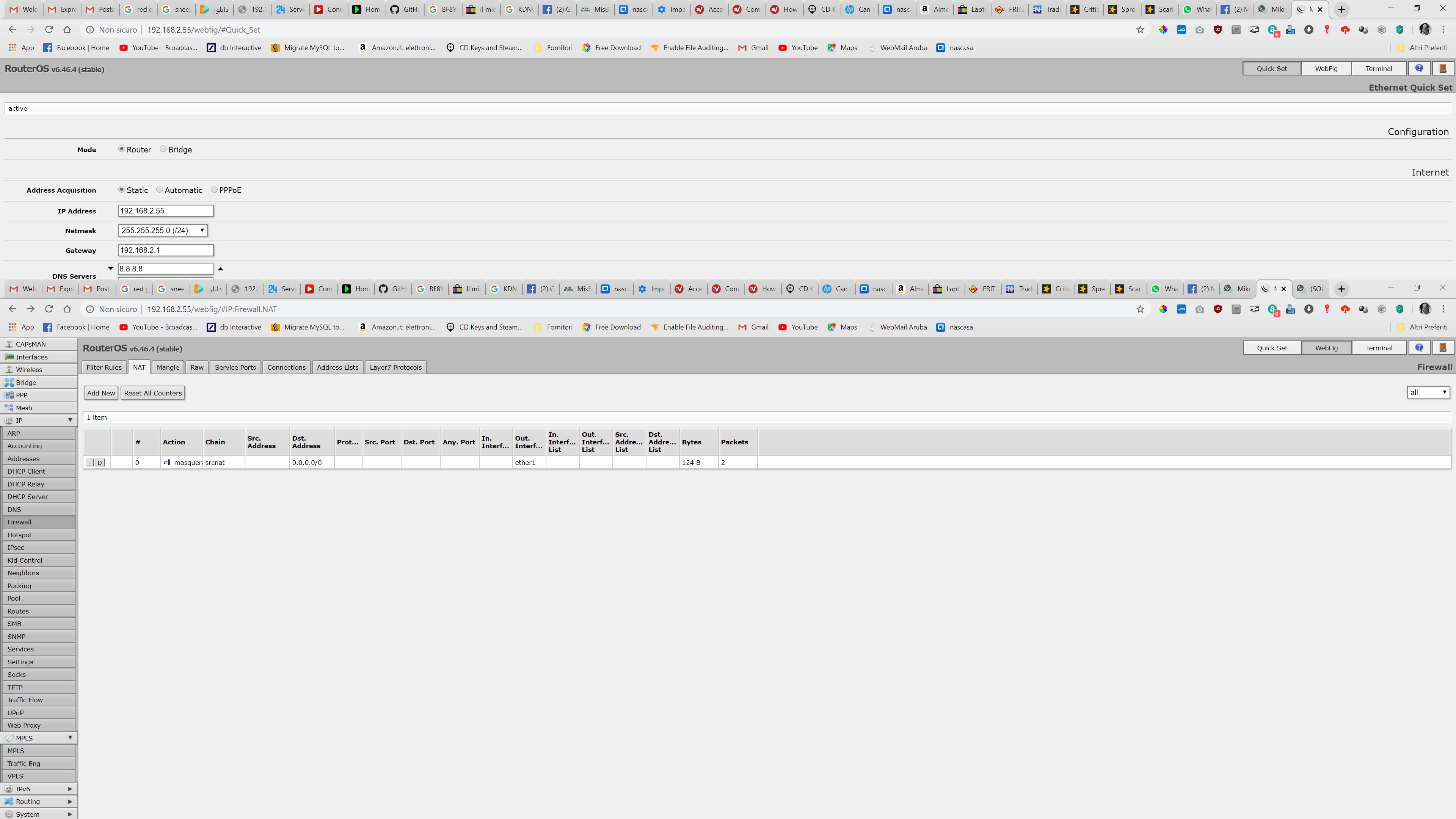Image resolution: width=1456 pixels, height=819 pixels.
Task: Expand the IPv6 sidebar submenu arrow
Action: (x=70, y=789)
